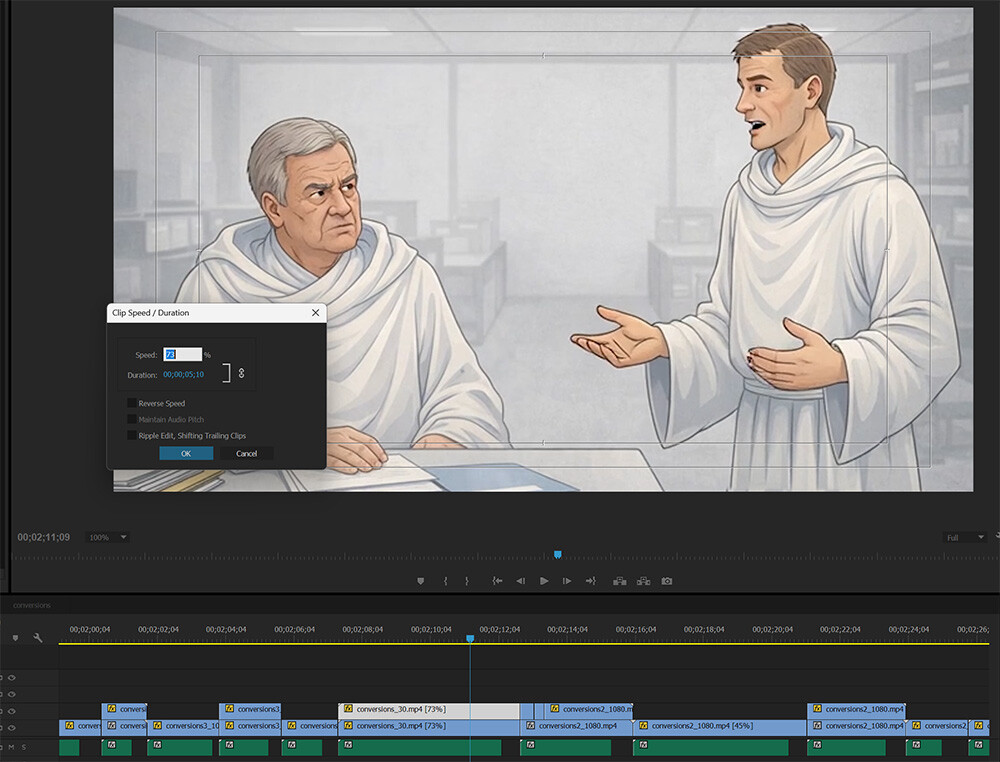Image resolution: width=1000 pixels, height=762 pixels.
Task: Click the Speed percentage input field
Action: click(x=182, y=355)
